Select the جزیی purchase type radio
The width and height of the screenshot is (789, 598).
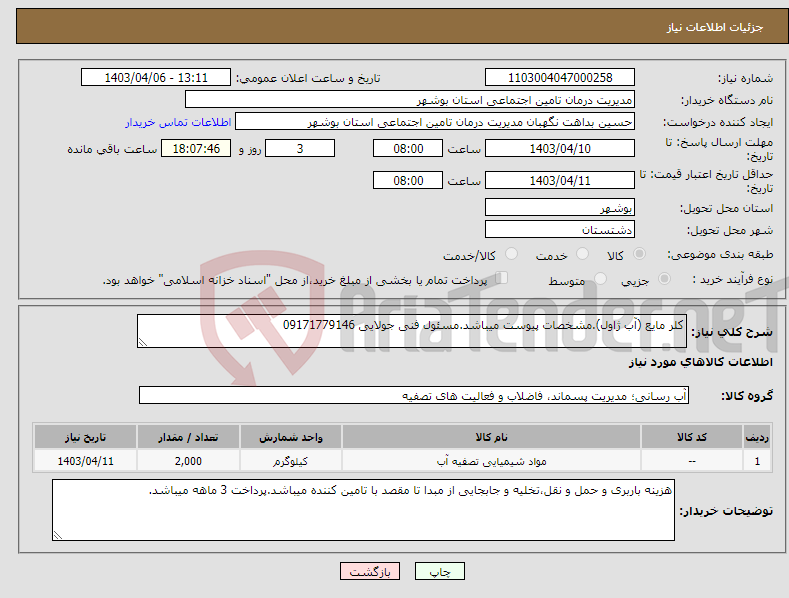664,278
